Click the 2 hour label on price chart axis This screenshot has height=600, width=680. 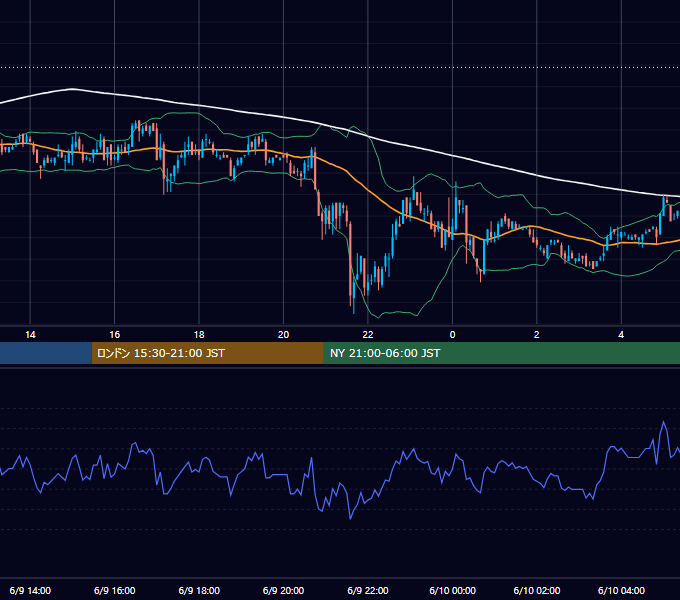(x=536, y=335)
